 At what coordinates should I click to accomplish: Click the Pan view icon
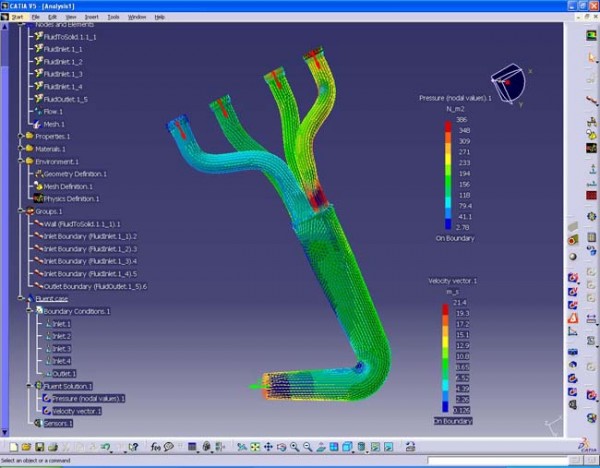click(269, 445)
